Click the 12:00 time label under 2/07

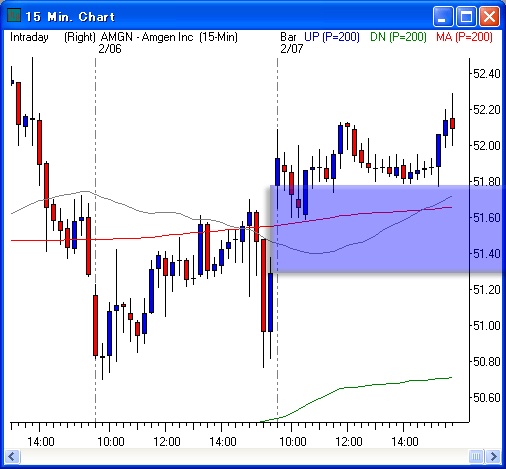tap(349, 442)
